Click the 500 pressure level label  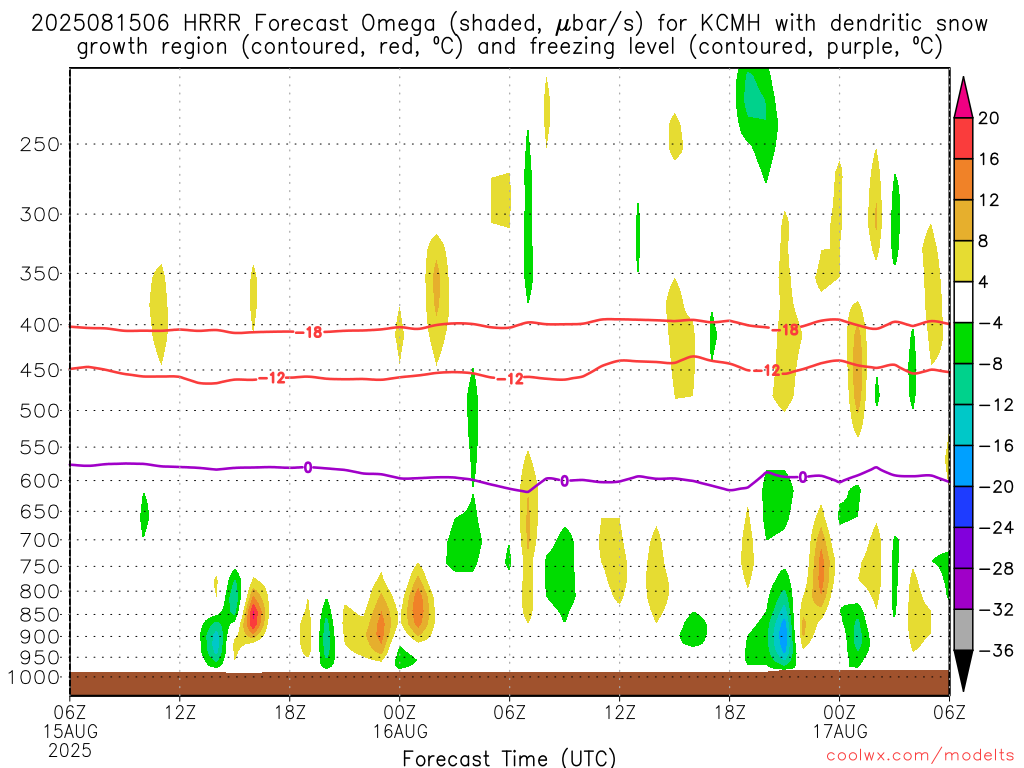(x=40, y=411)
